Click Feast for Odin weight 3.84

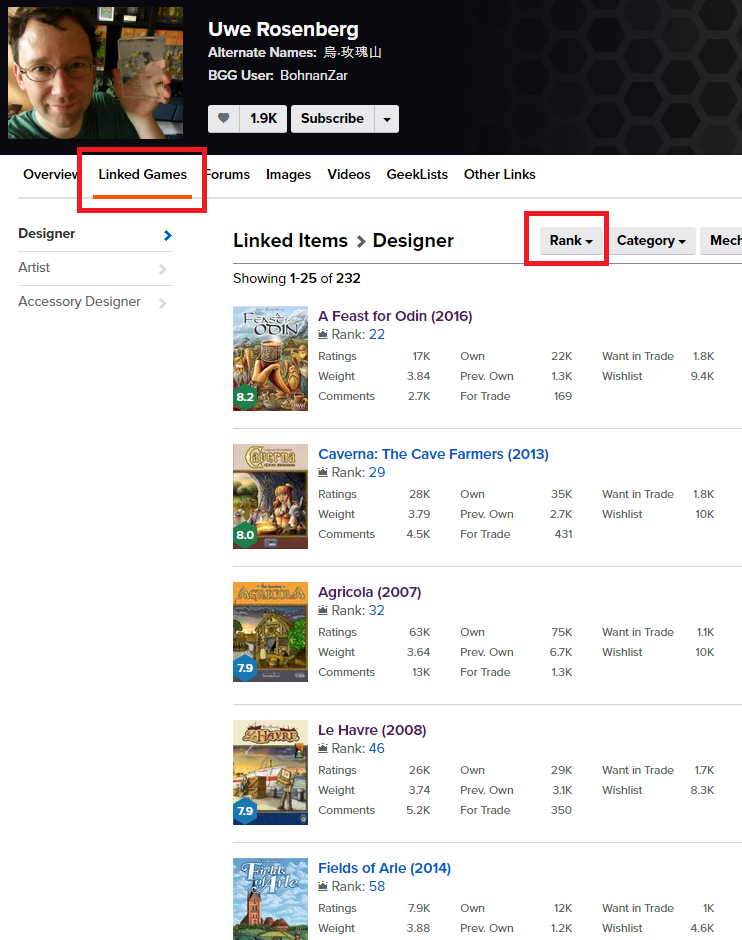(418, 376)
